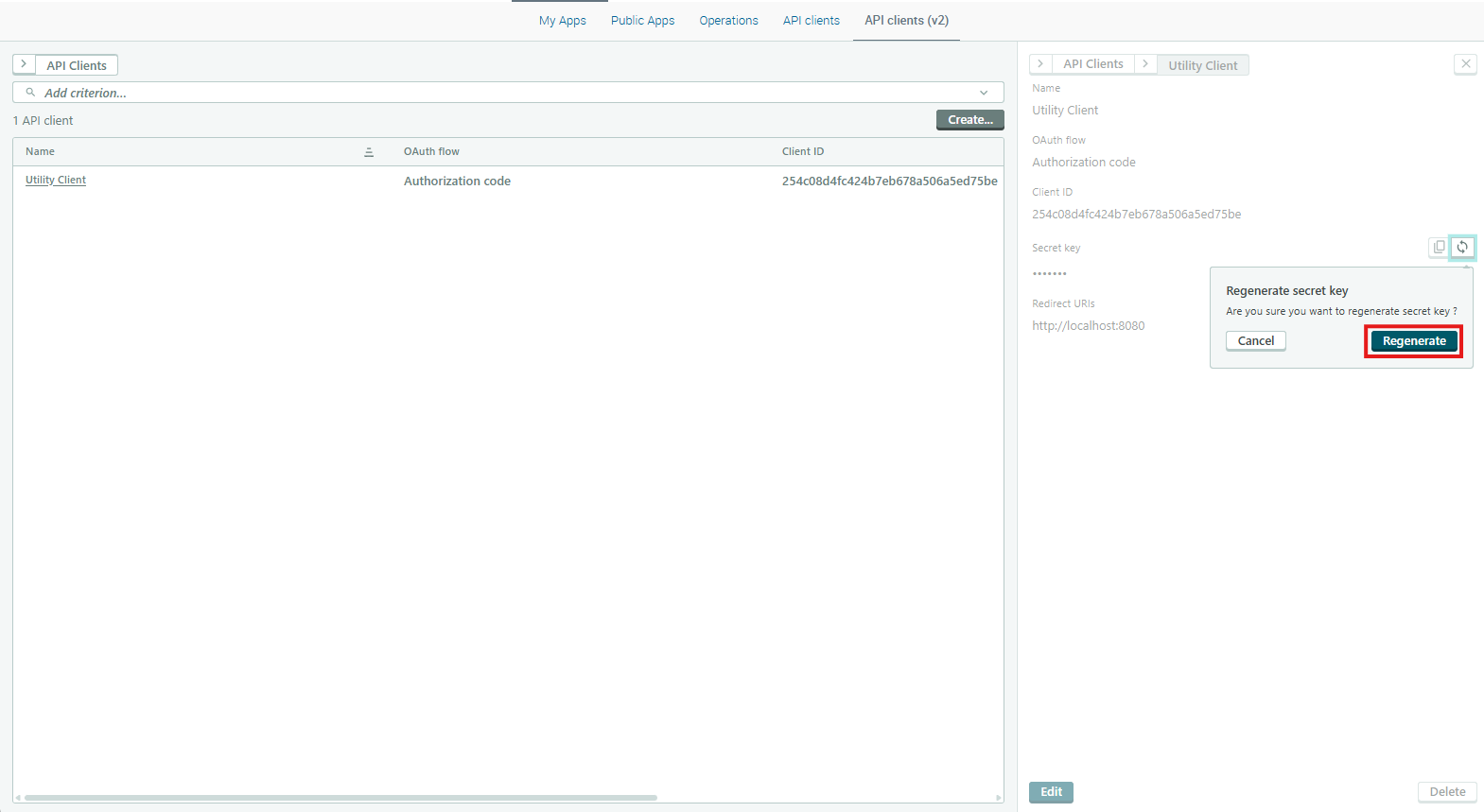1484x812 pixels.
Task: Click the regenerate secret key refresh icon
Action: tap(1462, 247)
